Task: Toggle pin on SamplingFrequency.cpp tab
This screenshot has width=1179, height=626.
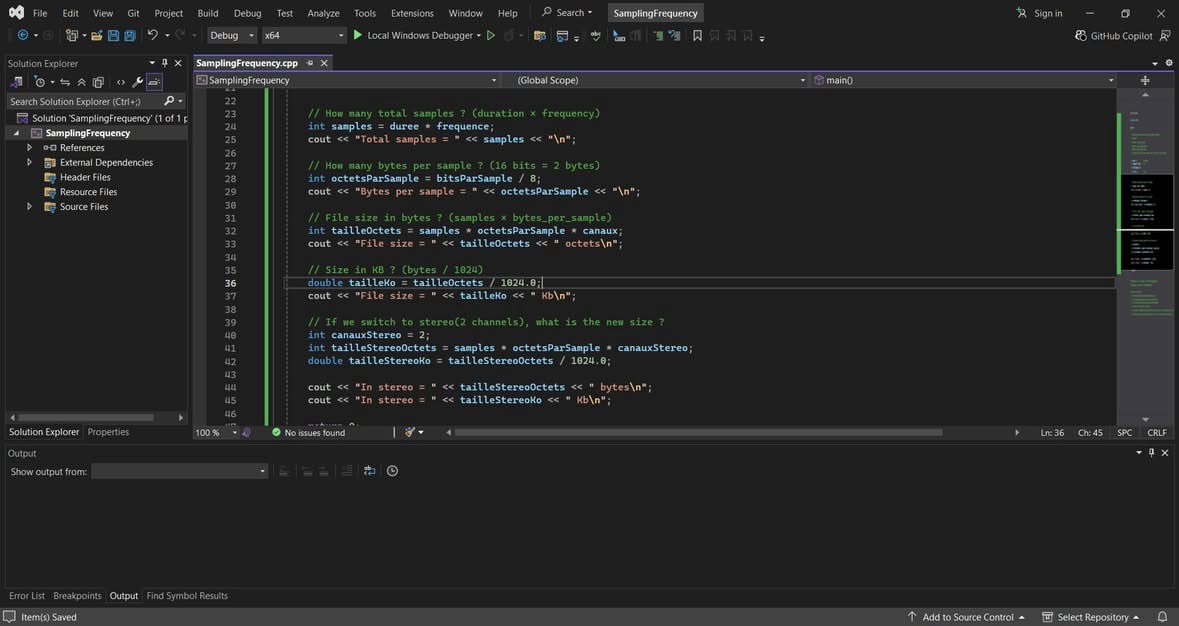Action: pyautogui.click(x=310, y=63)
